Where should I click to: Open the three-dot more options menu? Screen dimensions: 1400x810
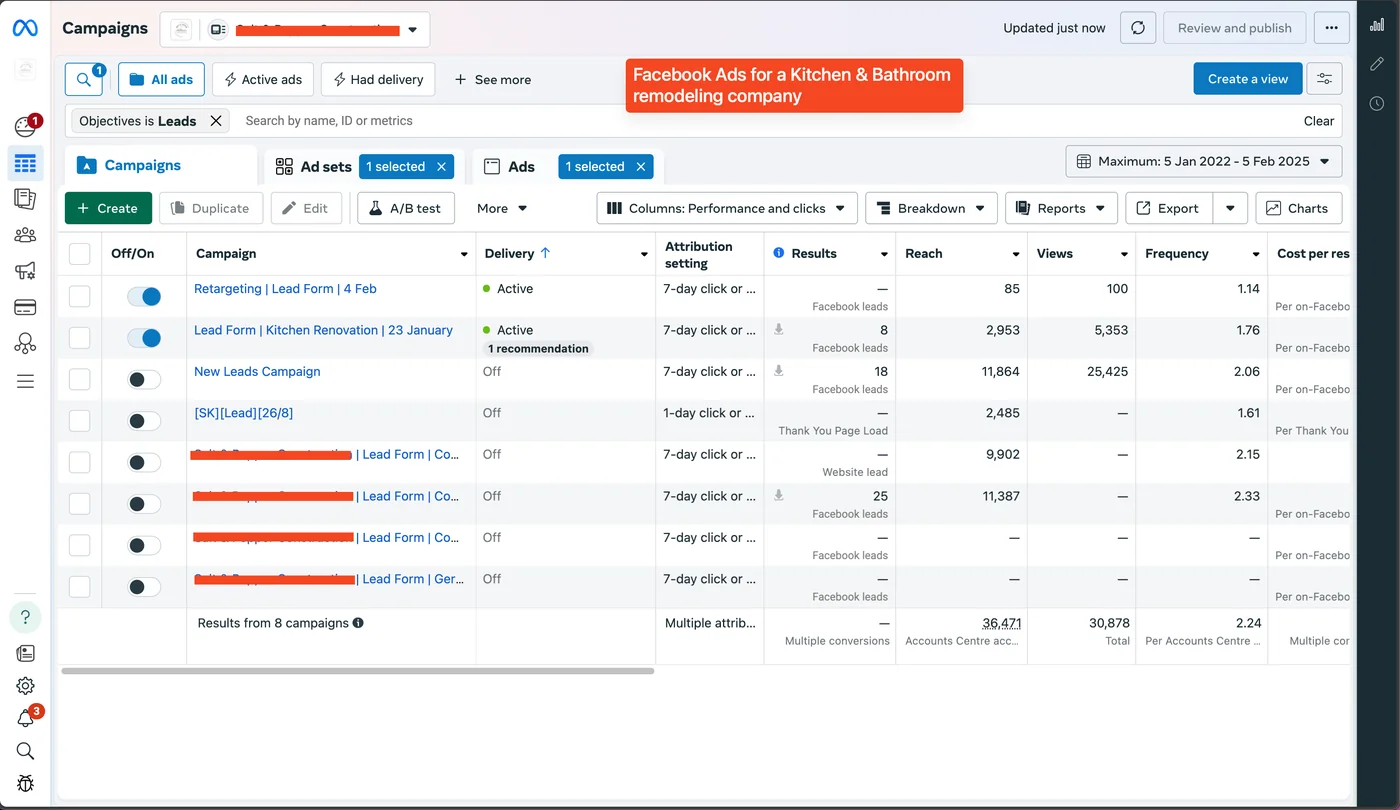pos(1331,28)
